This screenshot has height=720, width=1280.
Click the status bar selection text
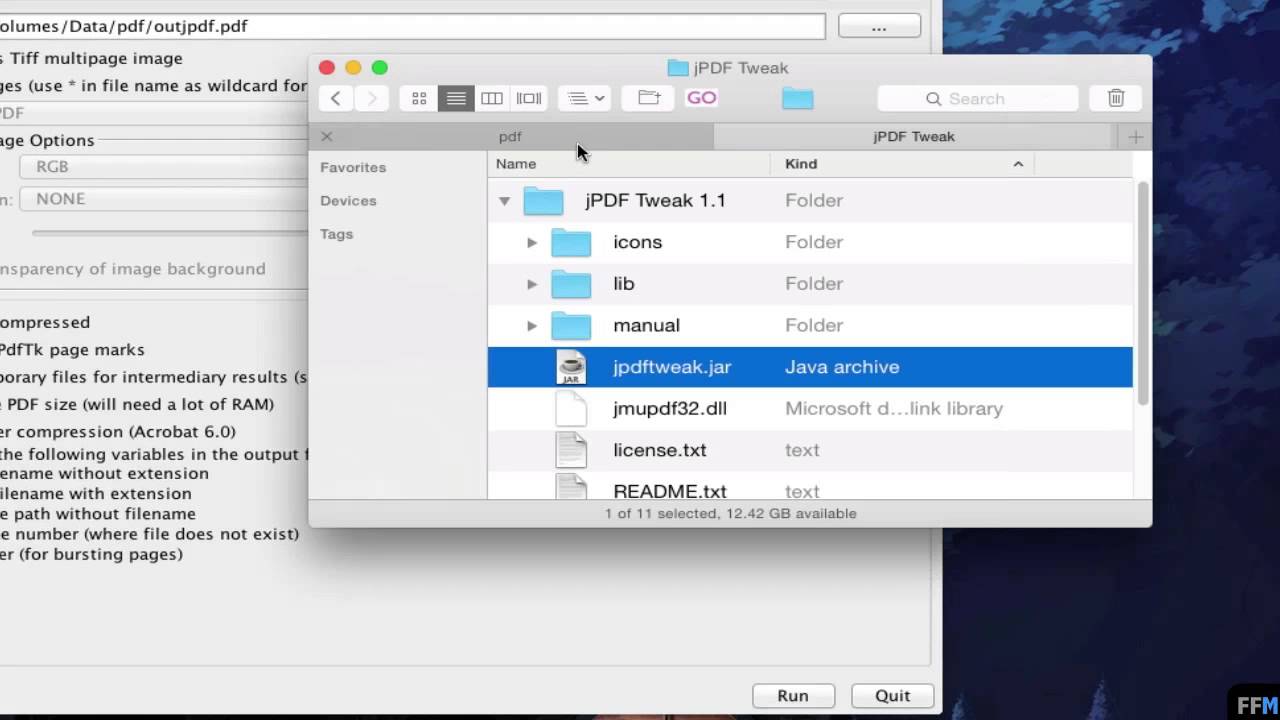point(730,514)
